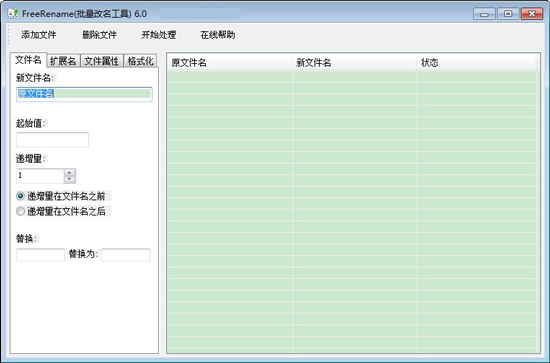Click the 递增量 number field
Image resolution: width=550 pixels, height=363 pixels.
click(40, 176)
